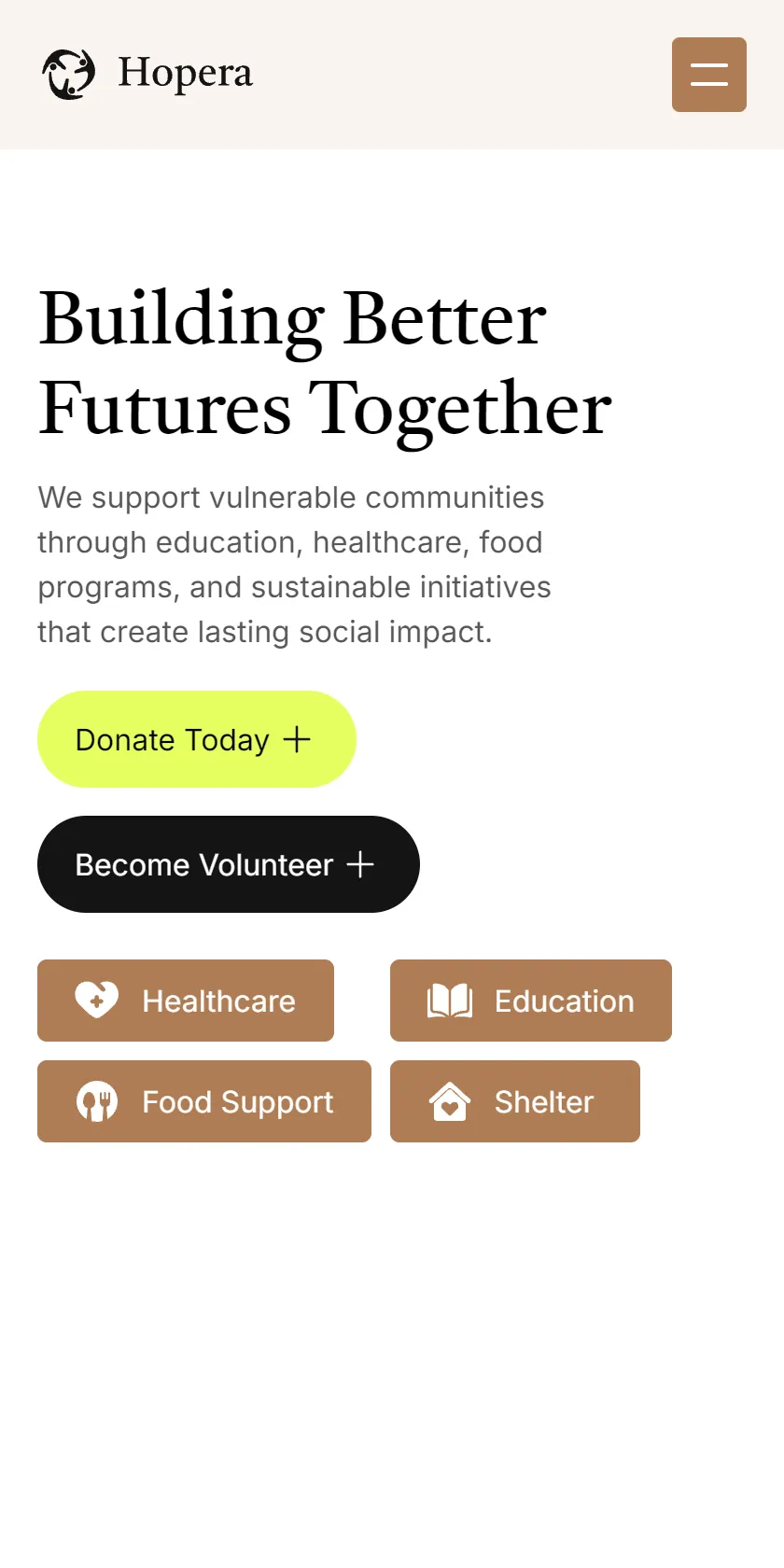784x1568 pixels.
Task: Click the Become Volunteer button
Action: coord(229,864)
